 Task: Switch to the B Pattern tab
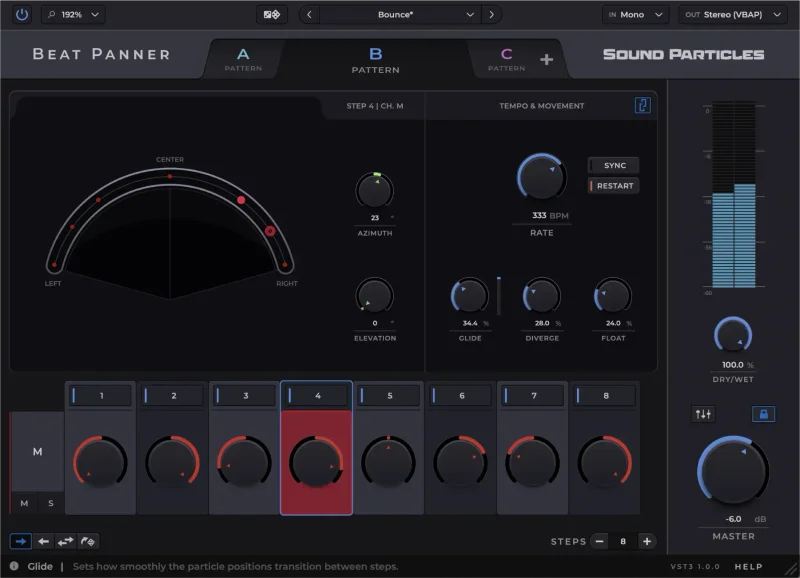(x=376, y=60)
